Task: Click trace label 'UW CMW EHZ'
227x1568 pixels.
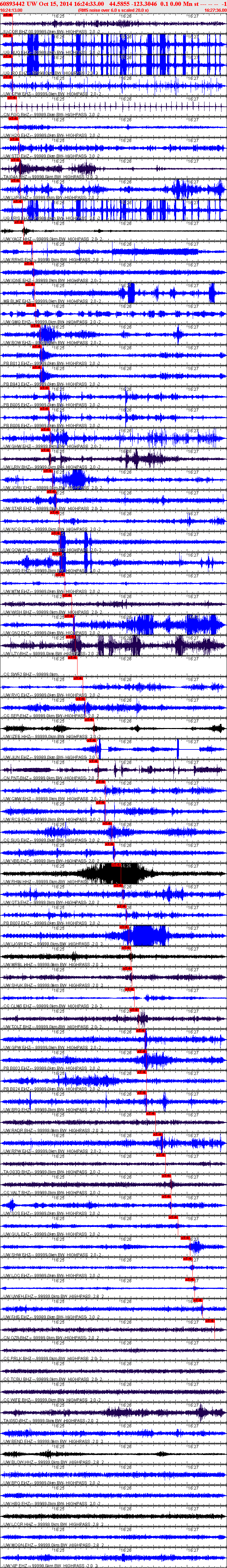Action: pos(17,799)
